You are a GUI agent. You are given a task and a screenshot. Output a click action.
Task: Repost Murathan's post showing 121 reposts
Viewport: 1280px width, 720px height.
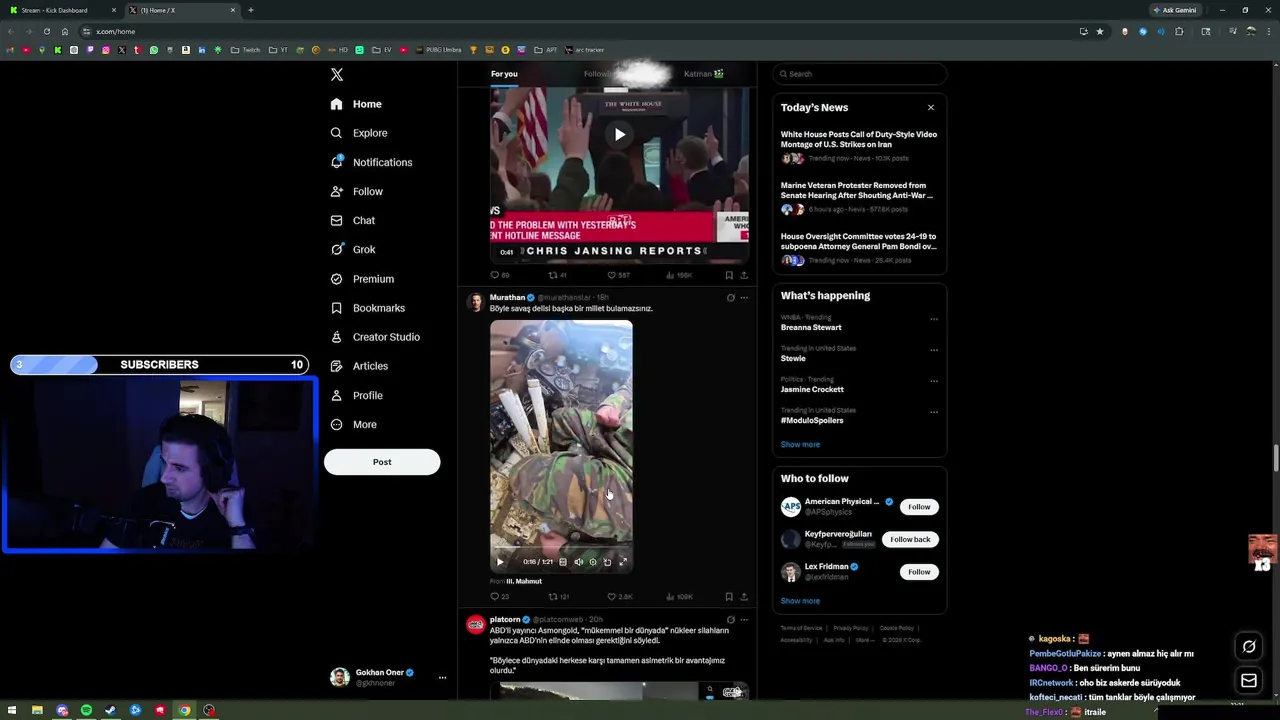(558, 597)
